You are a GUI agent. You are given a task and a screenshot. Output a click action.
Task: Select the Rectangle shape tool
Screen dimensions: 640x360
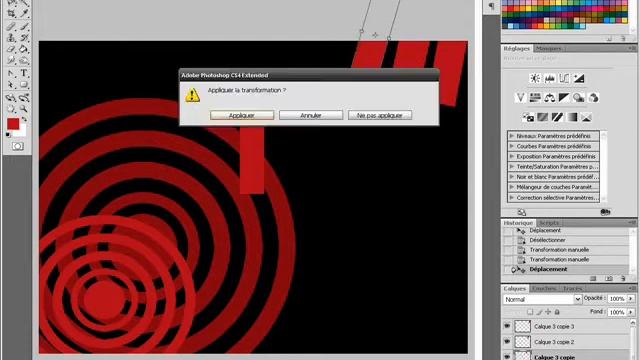[x=24, y=85]
